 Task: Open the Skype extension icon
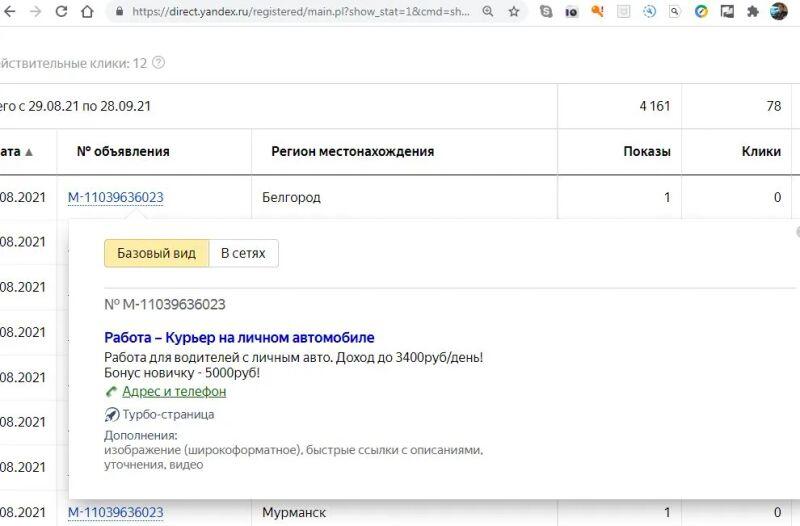(x=545, y=12)
